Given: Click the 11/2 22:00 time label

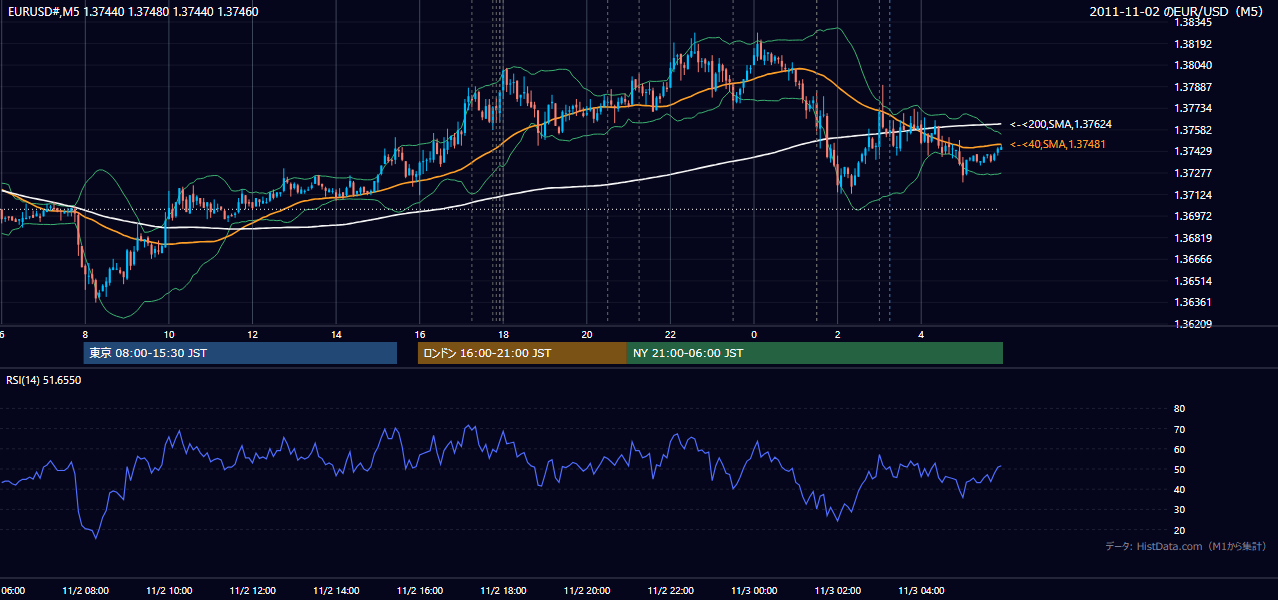Looking at the screenshot, I should pos(670,590).
